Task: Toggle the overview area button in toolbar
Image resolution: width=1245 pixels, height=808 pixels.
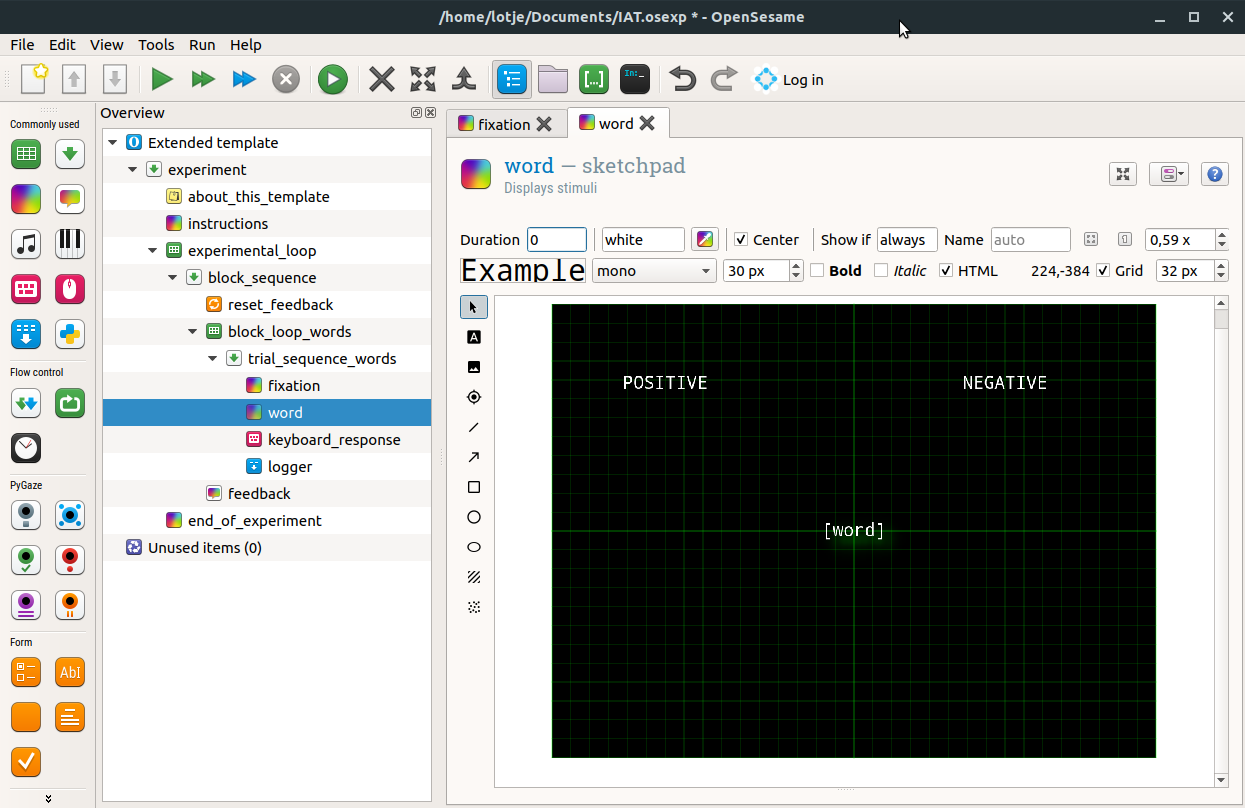Action: click(512, 79)
